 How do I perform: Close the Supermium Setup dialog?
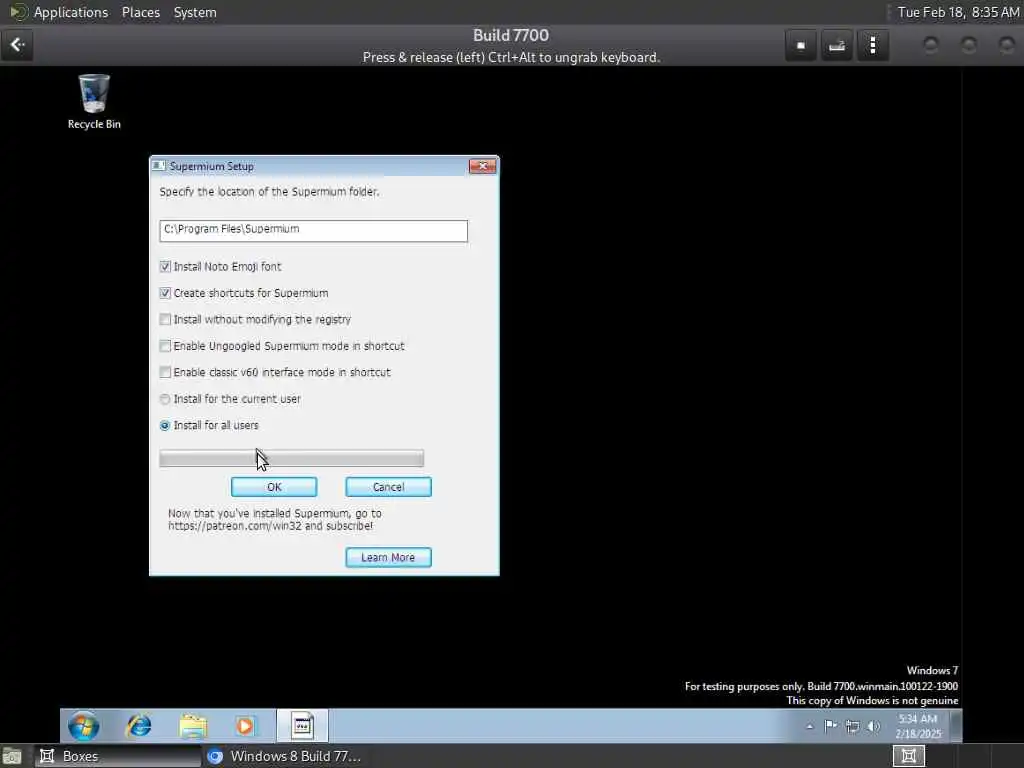click(x=483, y=166)
